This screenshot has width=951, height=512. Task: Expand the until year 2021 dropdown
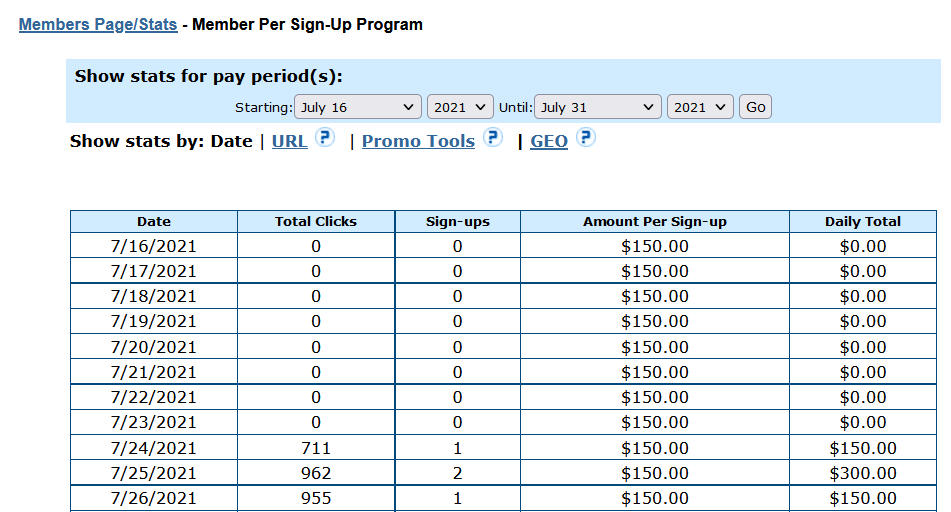tap(700, 107)
